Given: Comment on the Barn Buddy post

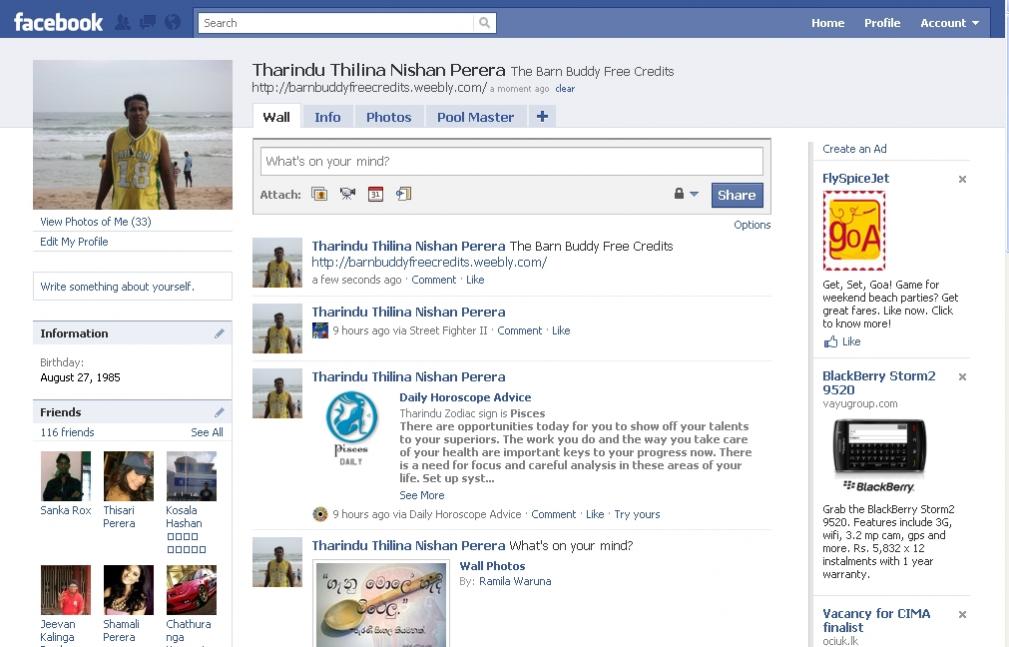Looking at the screenshot, I should point(434,280).
